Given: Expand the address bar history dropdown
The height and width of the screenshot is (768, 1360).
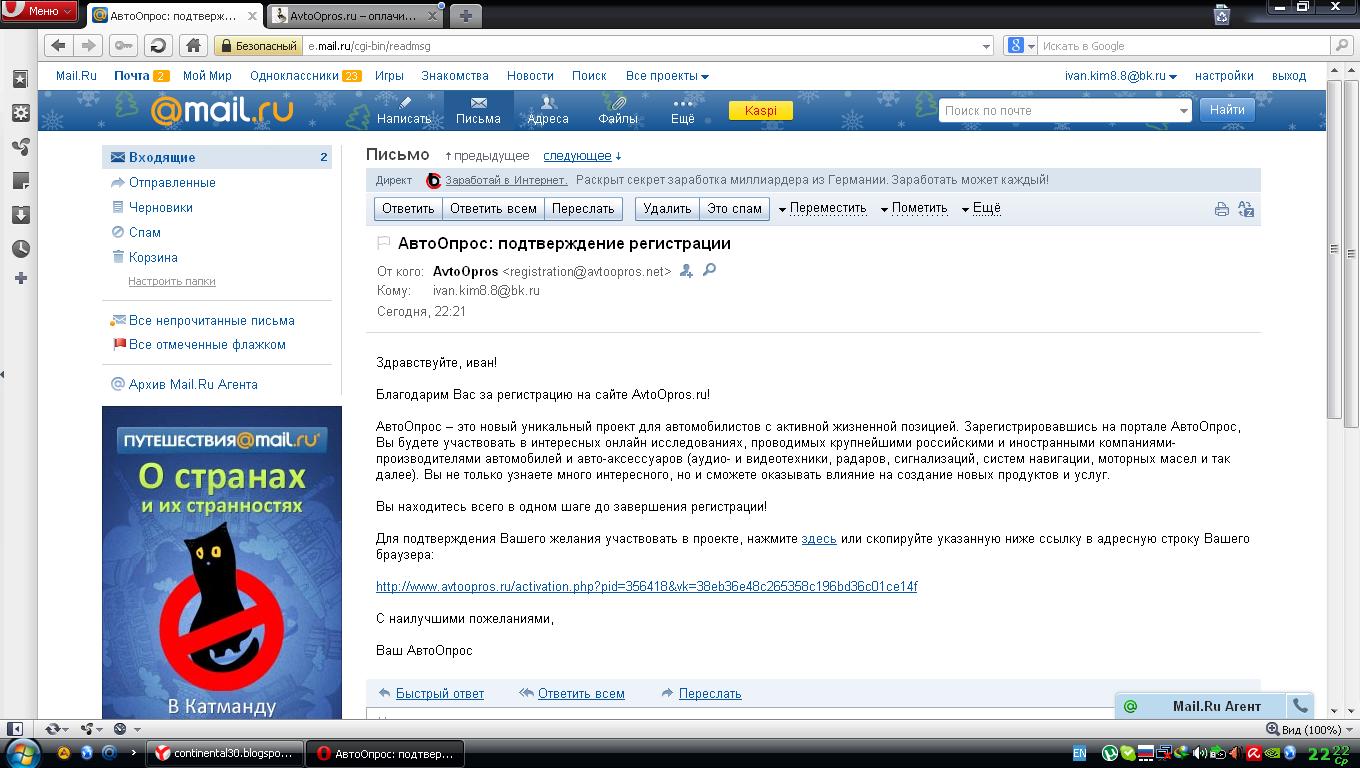Looking at the screenshot, I should (x=986, y=46).
